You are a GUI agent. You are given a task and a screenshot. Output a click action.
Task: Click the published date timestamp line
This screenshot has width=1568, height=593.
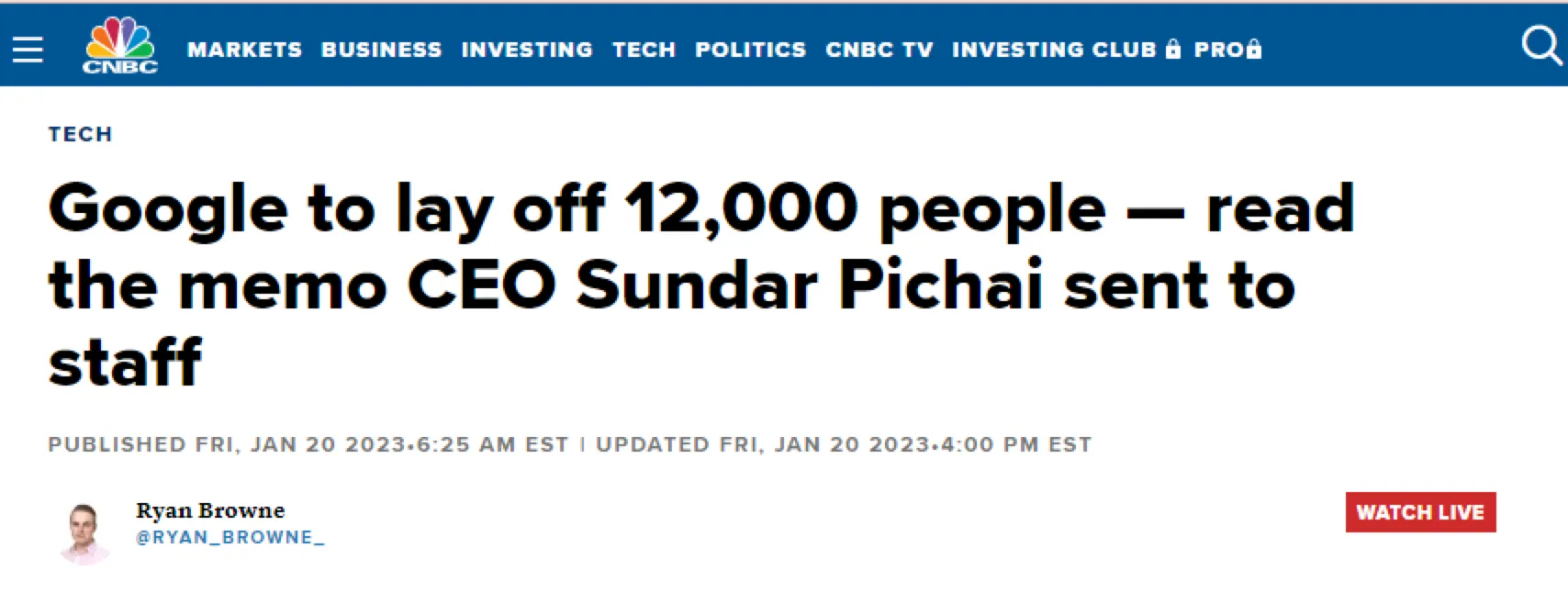coord(308,445)
